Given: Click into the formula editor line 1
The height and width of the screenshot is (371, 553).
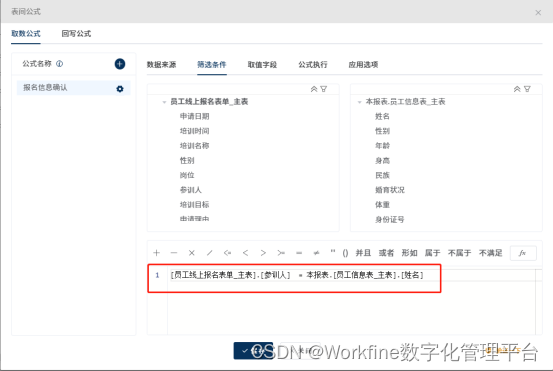Looking at the screenshot, I should click(351, 275).
